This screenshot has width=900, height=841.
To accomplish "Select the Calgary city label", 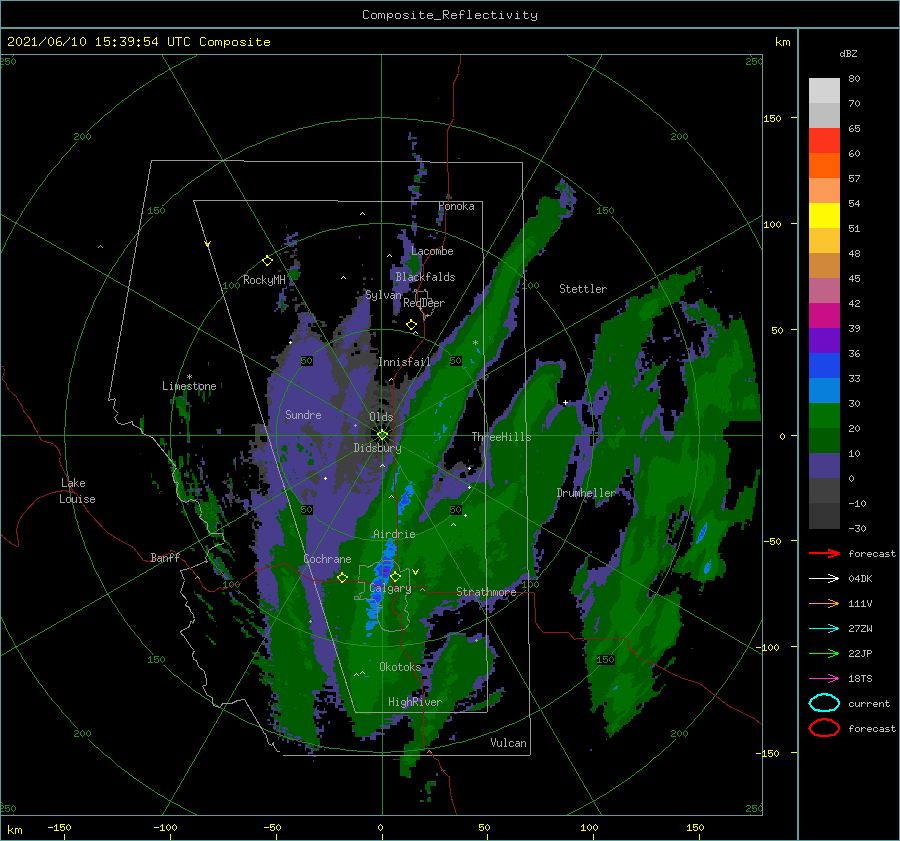I will (390, 588).
